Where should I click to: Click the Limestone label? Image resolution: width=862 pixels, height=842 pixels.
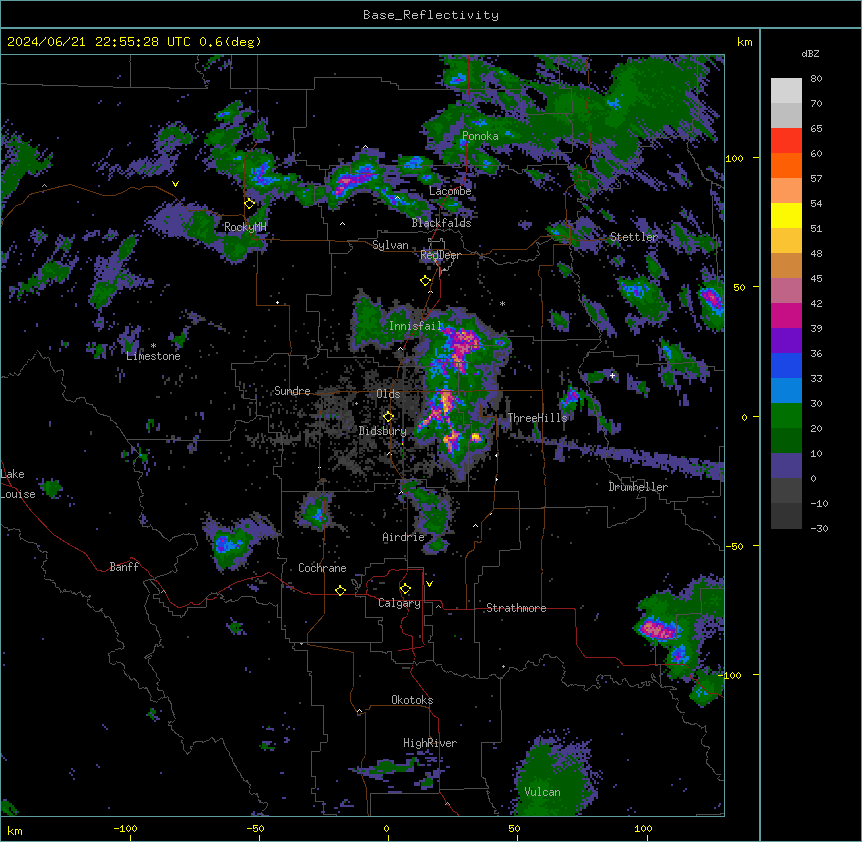point(153,356)
